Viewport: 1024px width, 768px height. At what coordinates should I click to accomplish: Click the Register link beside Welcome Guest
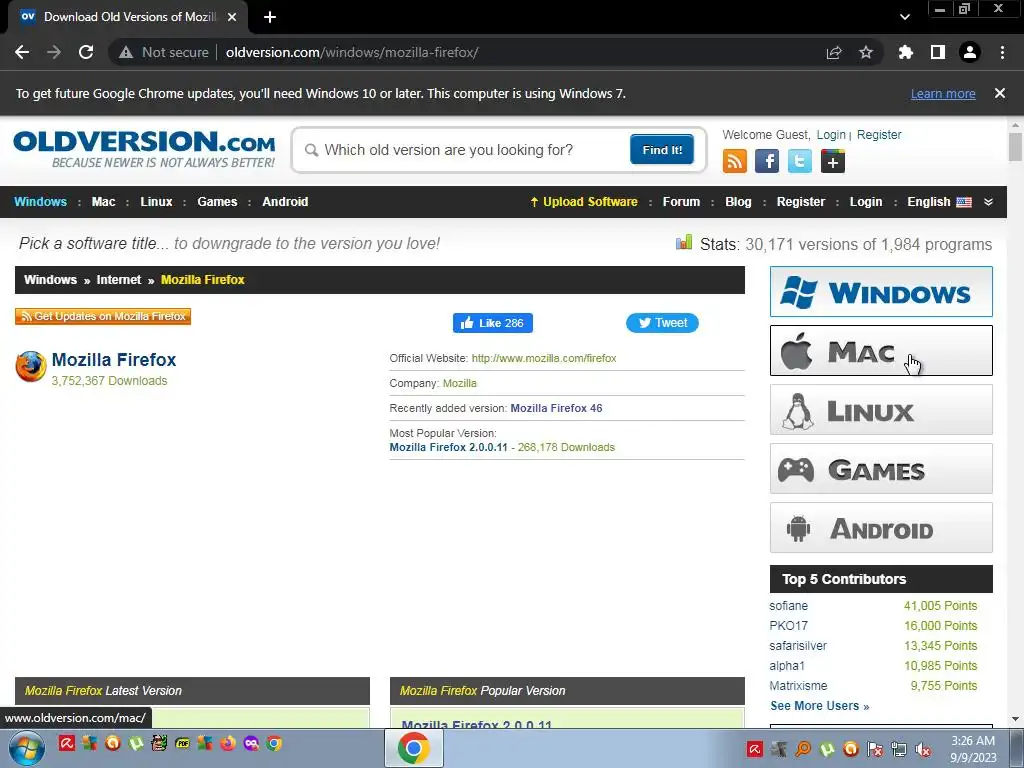[879, 135]
